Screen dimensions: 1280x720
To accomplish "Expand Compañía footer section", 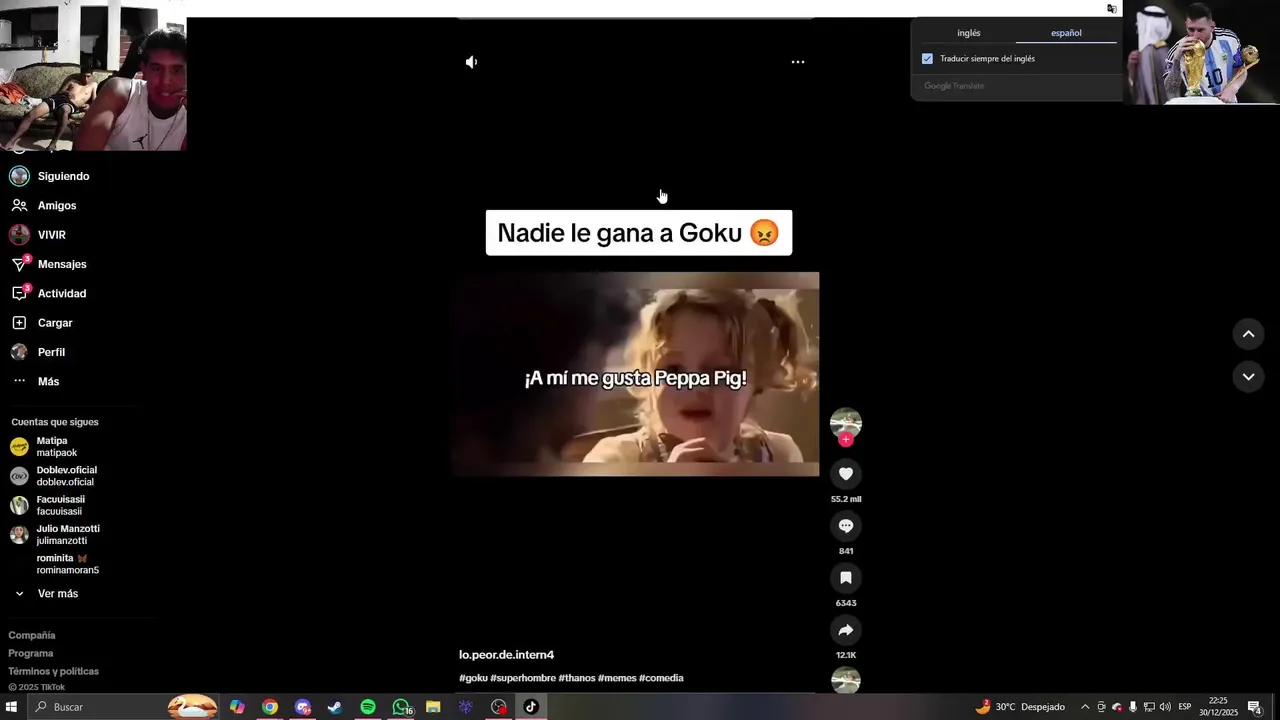I will (x=32, y=635).
